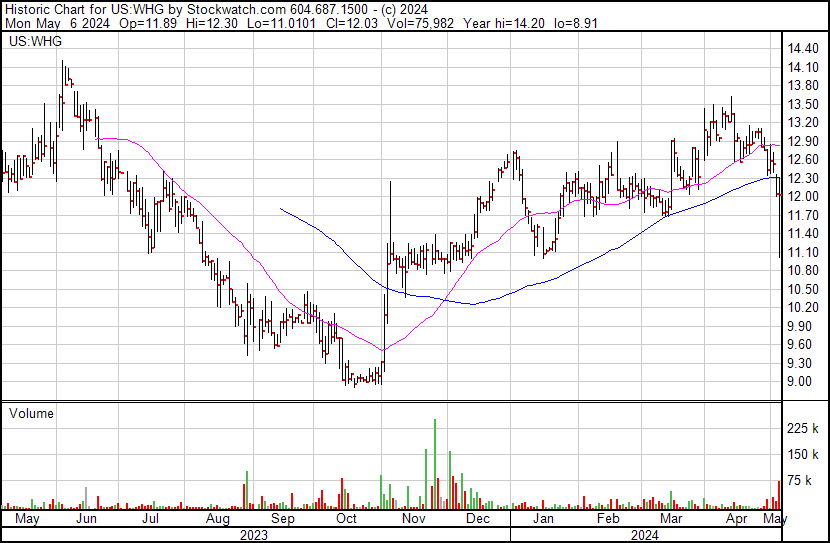Viewport: 830px width, 543px height.
Task: Click the US:WHG ticker label
Action: 35,41
